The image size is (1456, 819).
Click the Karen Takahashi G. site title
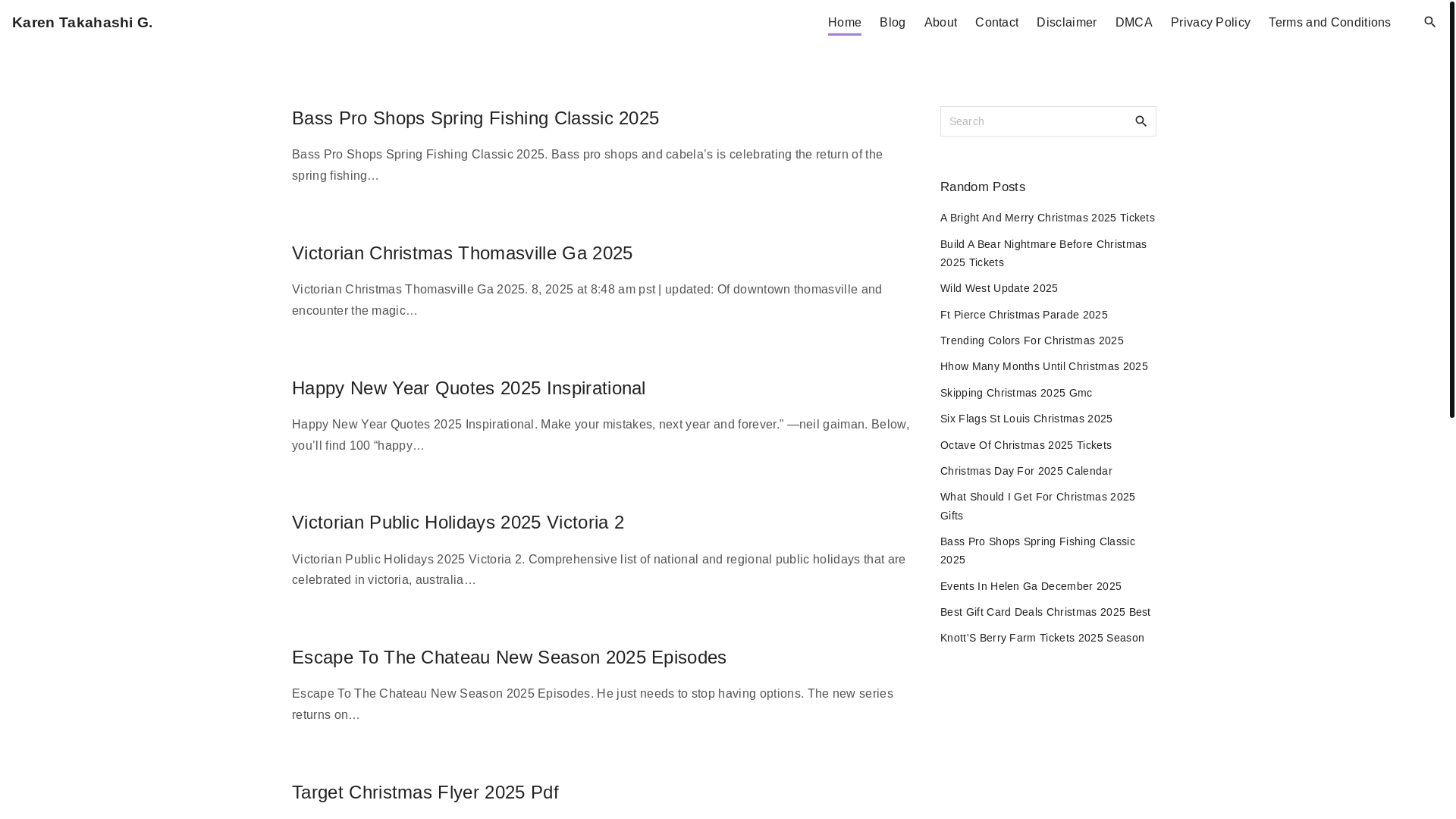82,23
